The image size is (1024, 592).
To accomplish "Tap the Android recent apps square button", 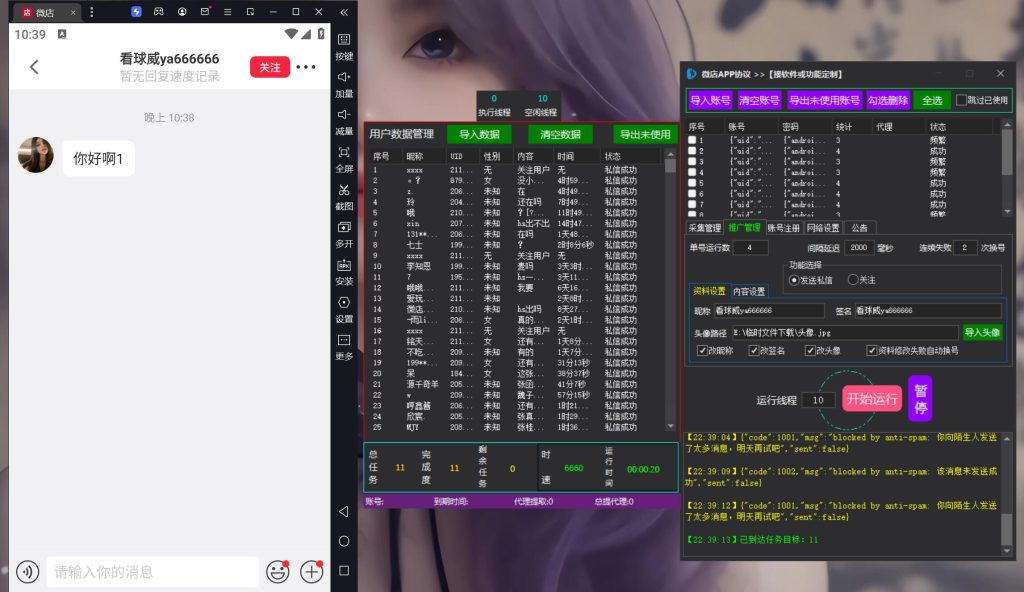I will [x=344, y=570].
